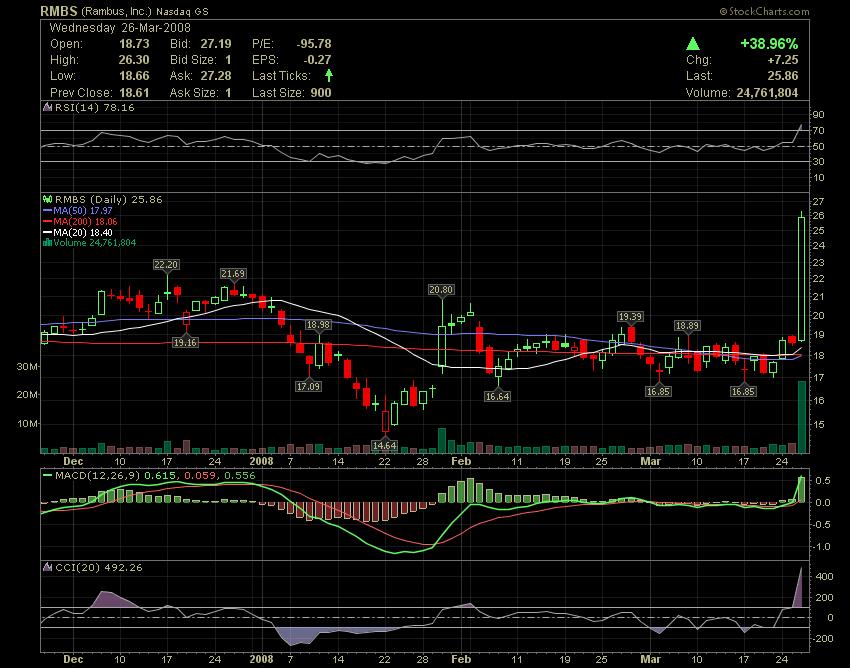Image resolution: width=850 pixels, height=668 pixels.
Task: Click the MA(50) 17.97 legend entry
Action: 82,211
